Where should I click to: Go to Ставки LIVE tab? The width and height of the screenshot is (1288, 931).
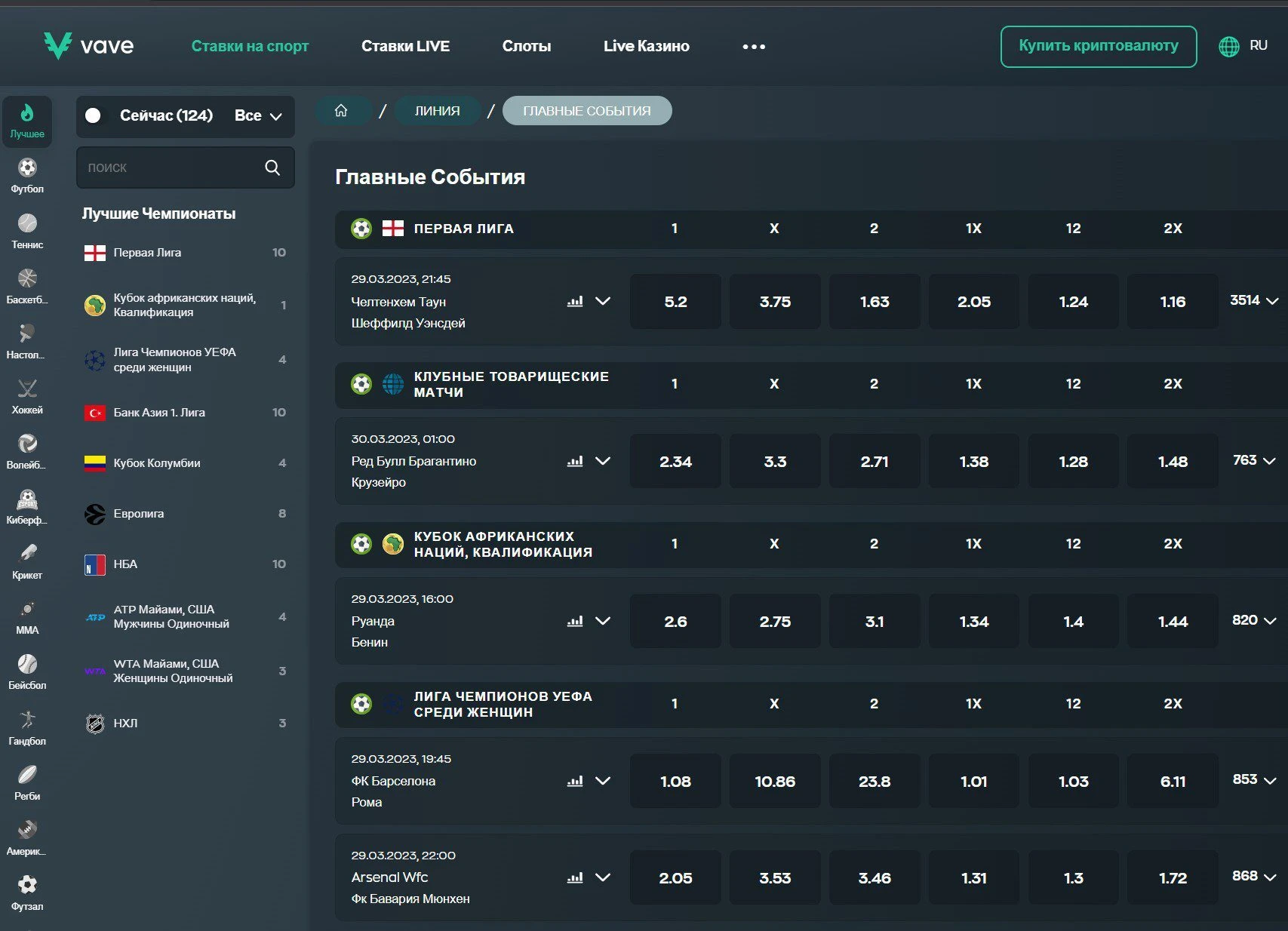click(405, 46)
